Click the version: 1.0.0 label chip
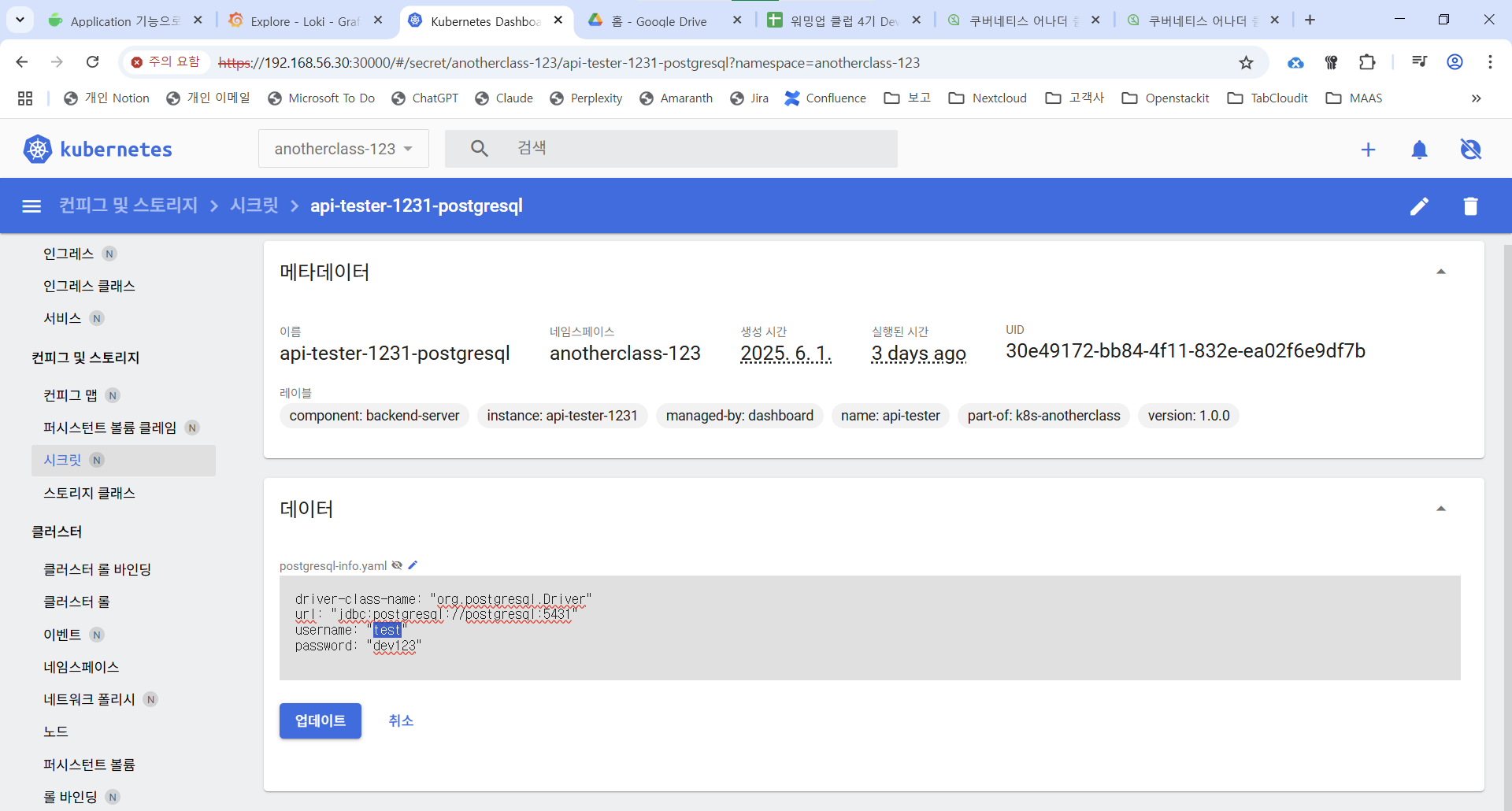 (x=1188, y=416)
